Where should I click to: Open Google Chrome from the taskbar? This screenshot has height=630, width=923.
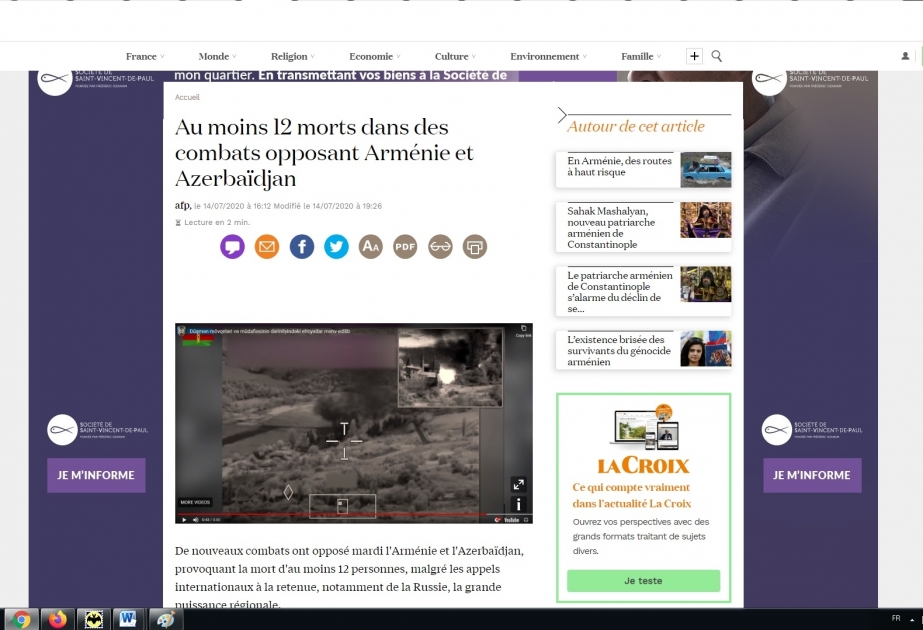[x=21, y=619]
